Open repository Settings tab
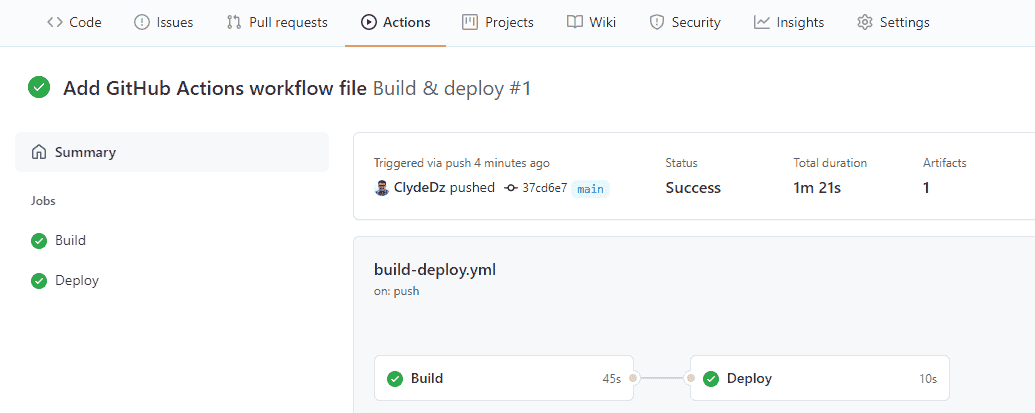The image size is (1035, 413). [x=893, y=22]
